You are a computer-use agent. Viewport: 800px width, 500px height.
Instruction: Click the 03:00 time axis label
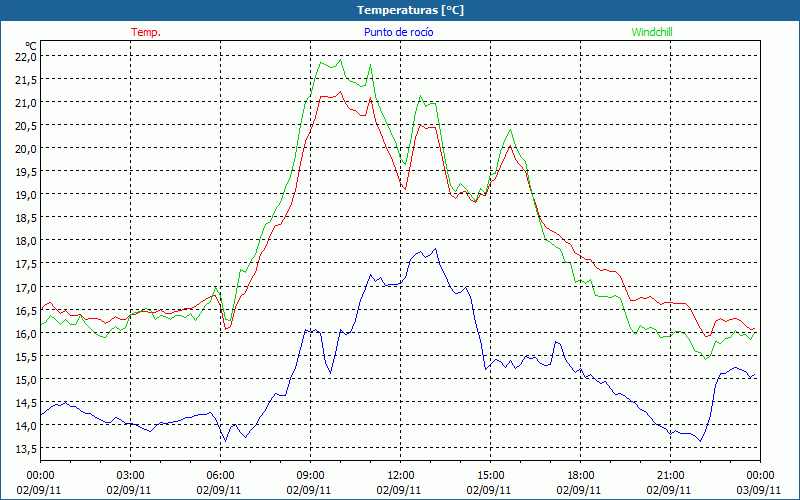coord(130,475)
